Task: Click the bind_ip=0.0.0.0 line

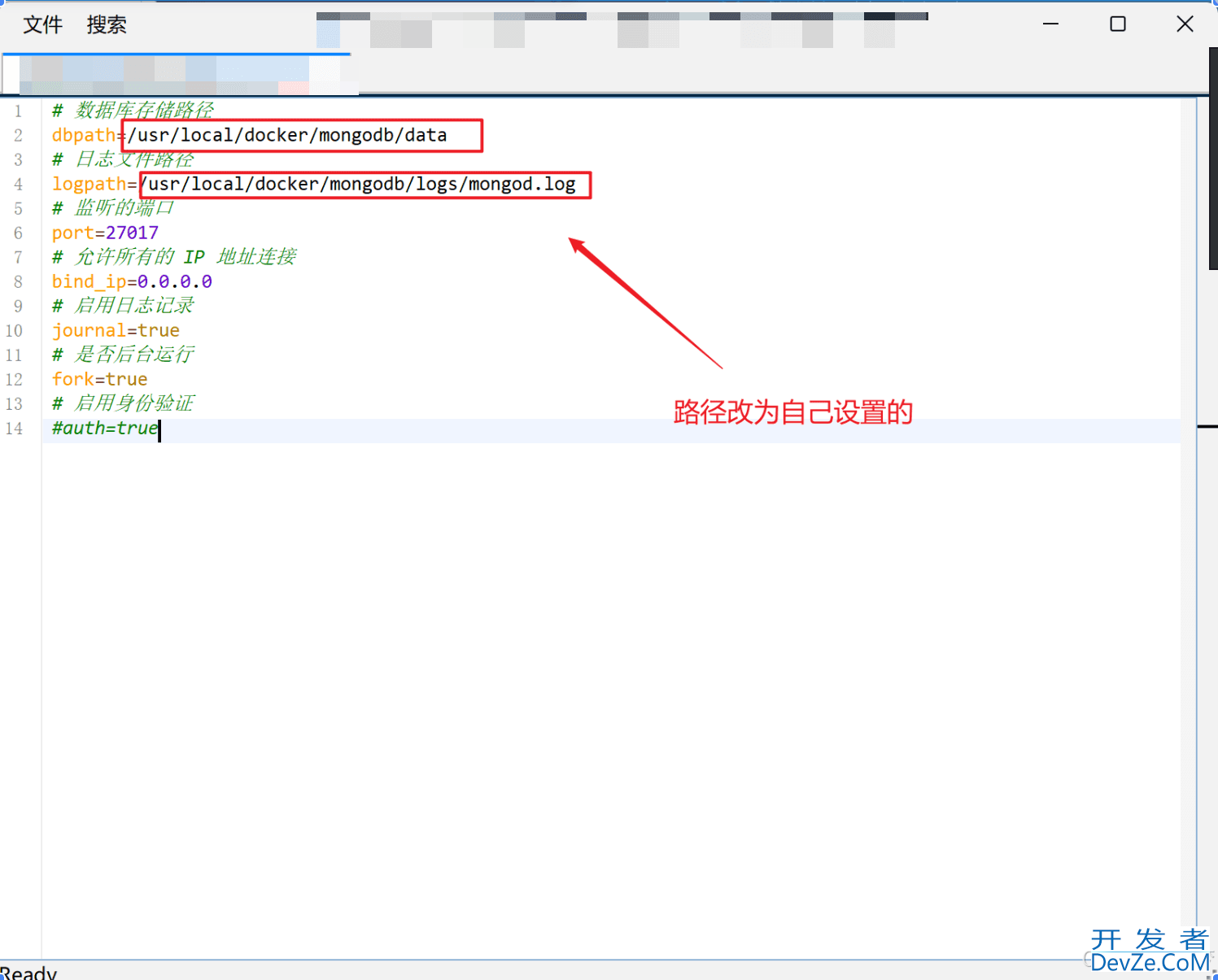Action: tap(132, 281)
